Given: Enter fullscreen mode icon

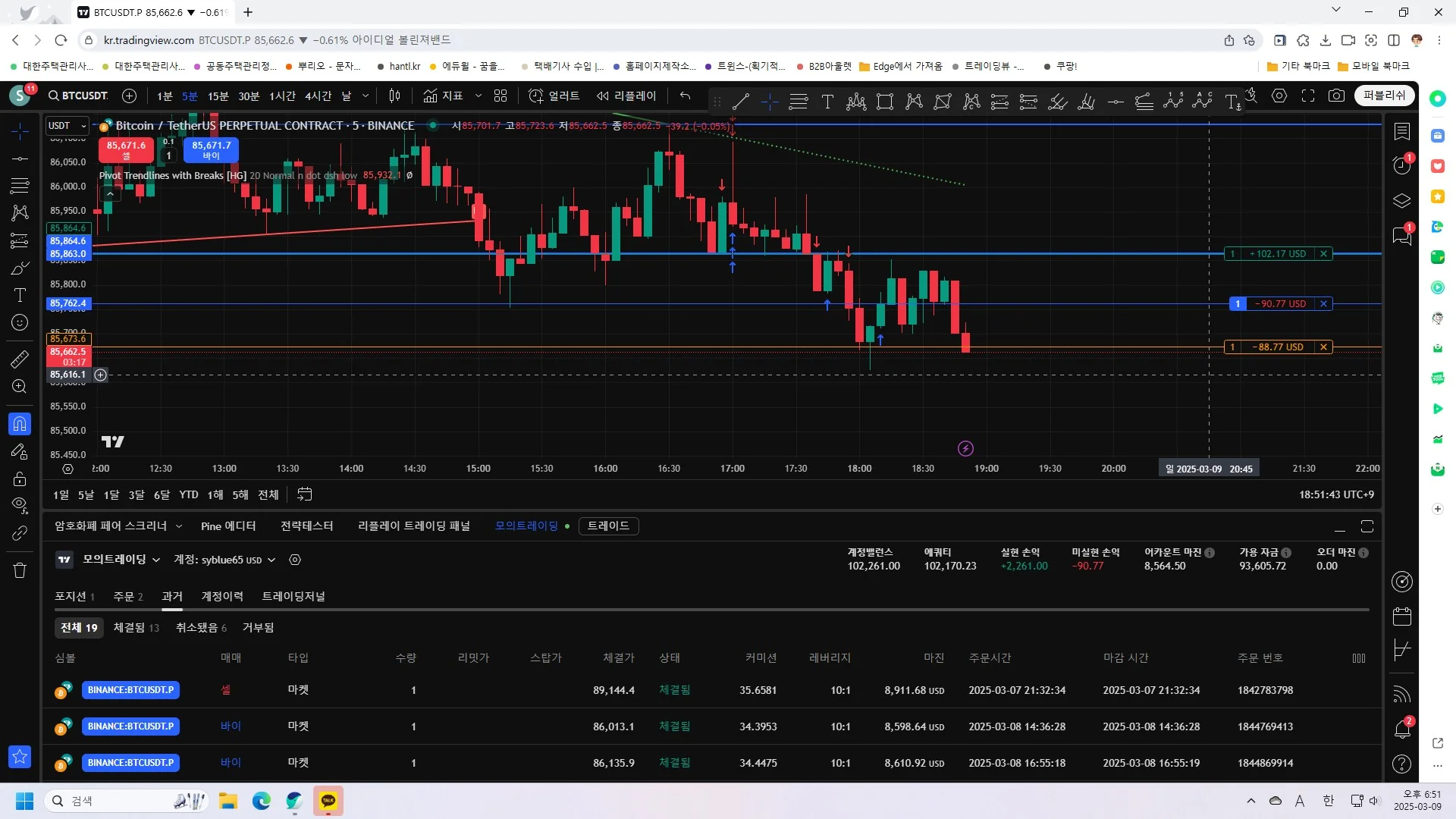Looking at the screenshot, I should (1307, 96).
